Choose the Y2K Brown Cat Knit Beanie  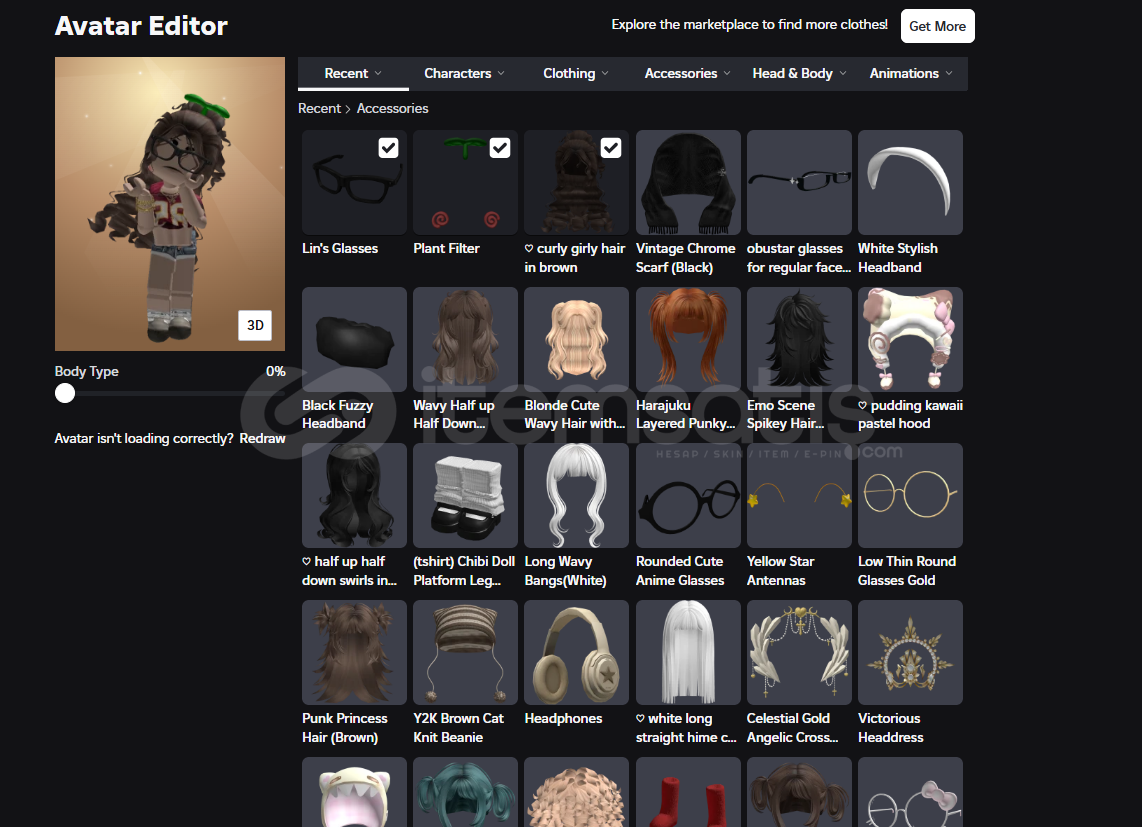click(x=465, y=652)
